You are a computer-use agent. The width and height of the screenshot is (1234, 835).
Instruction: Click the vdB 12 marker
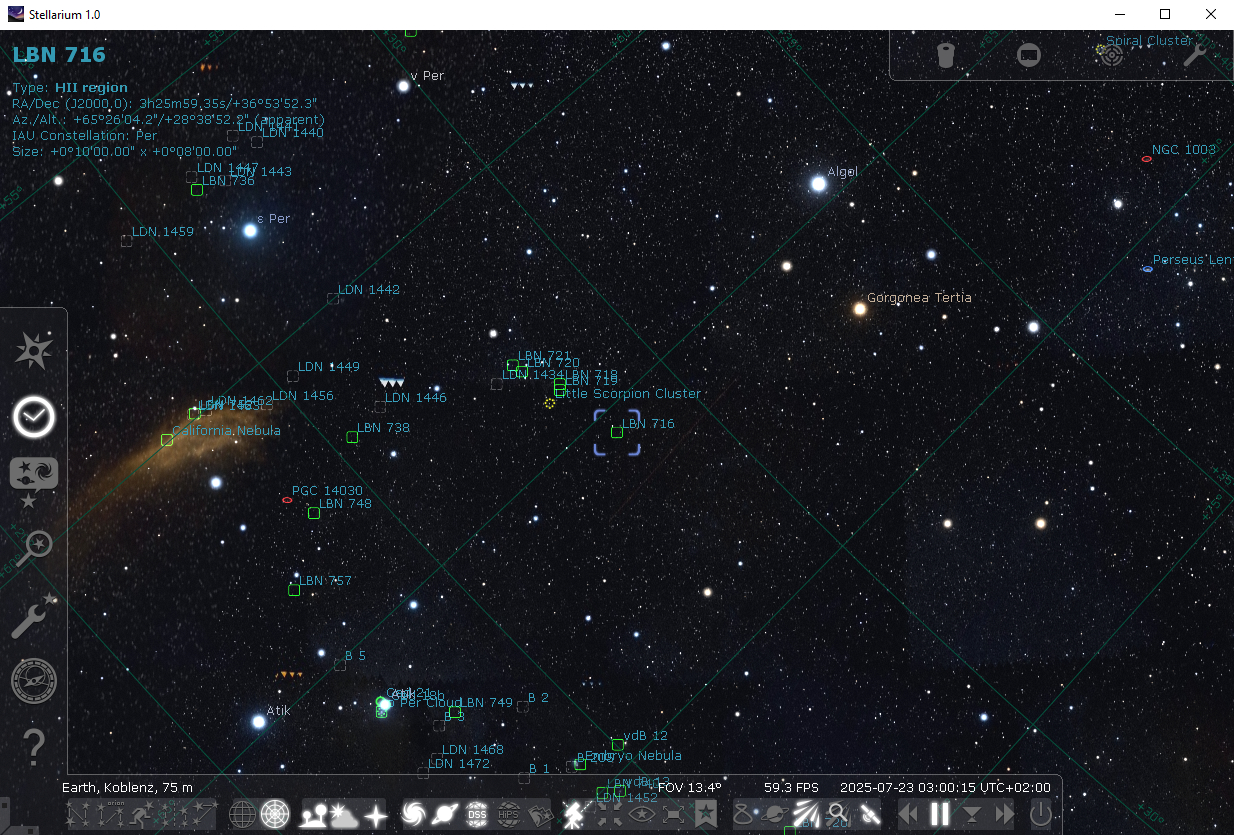point(618,745)
